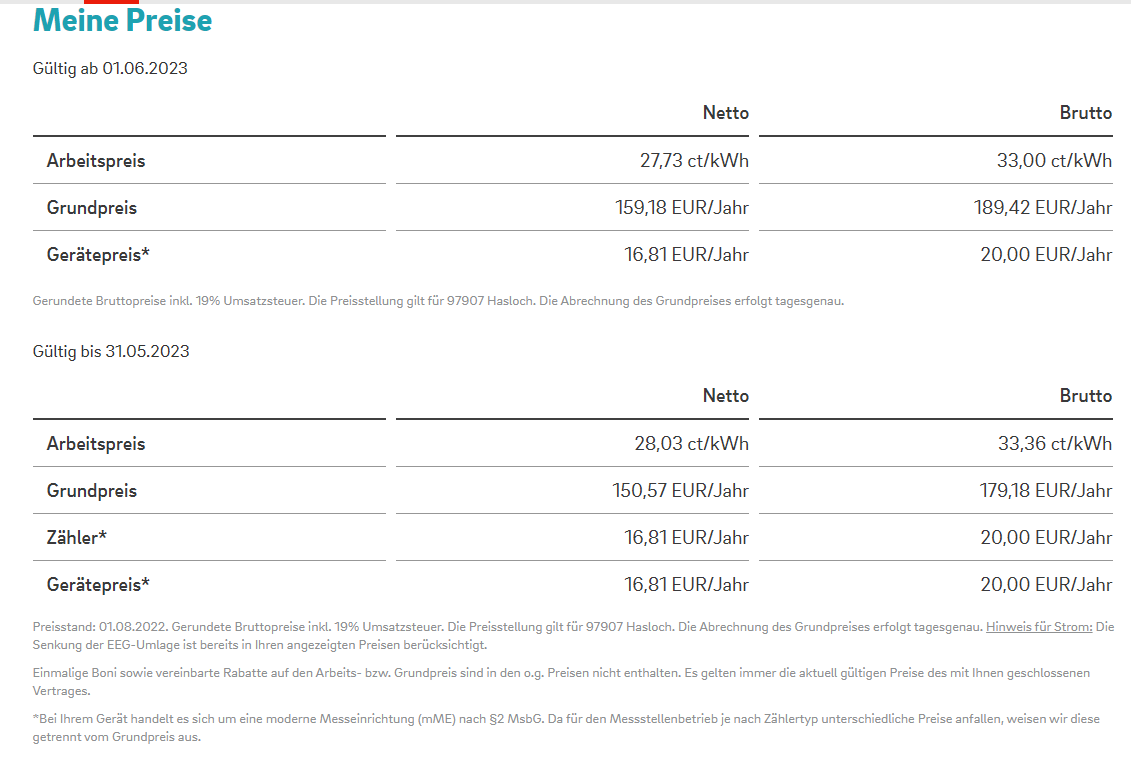Click the second table's Brutto column header

(x=1086, y=396)
